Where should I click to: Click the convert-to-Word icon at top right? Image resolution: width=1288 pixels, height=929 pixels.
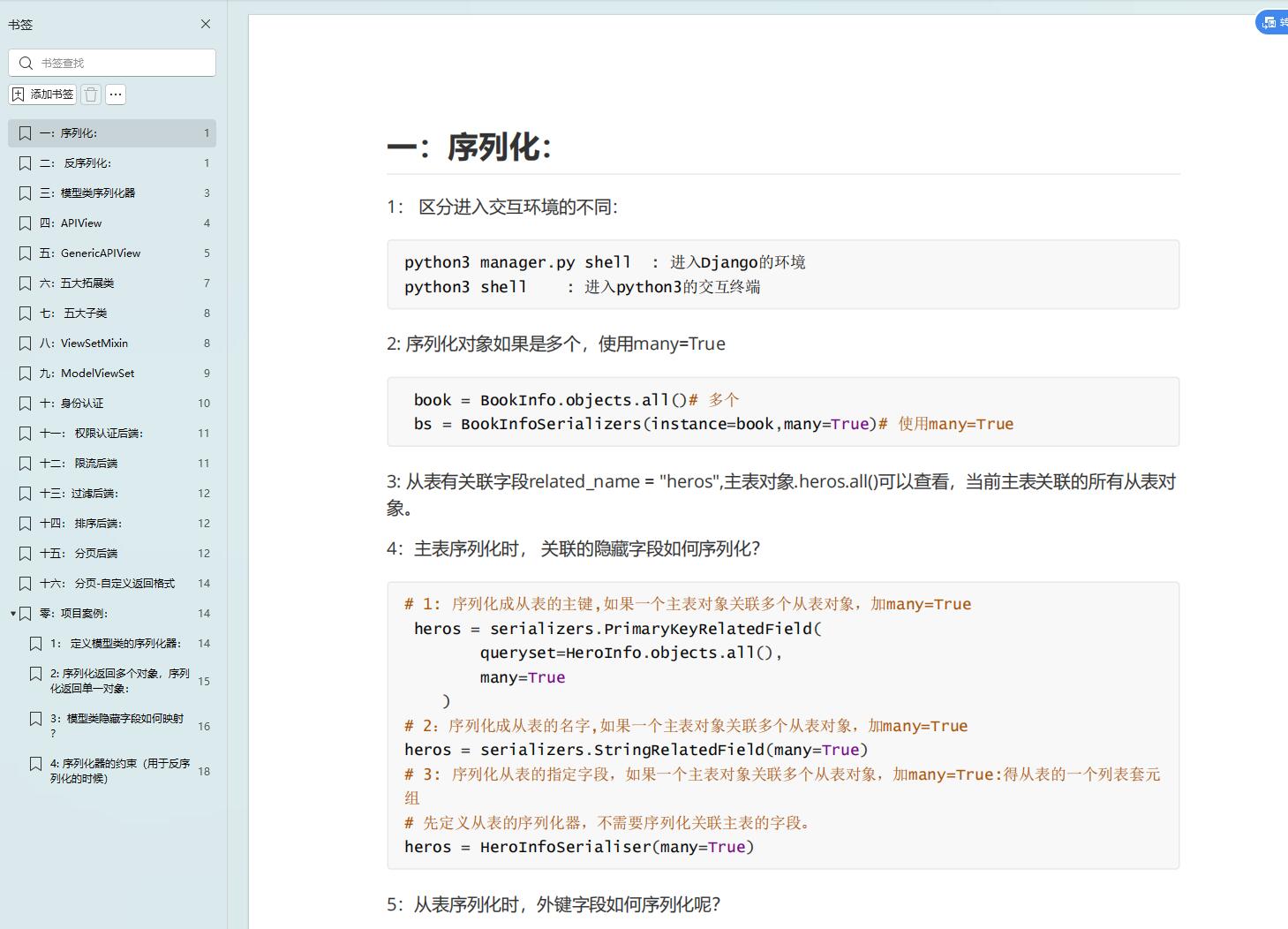[1269, 22]
